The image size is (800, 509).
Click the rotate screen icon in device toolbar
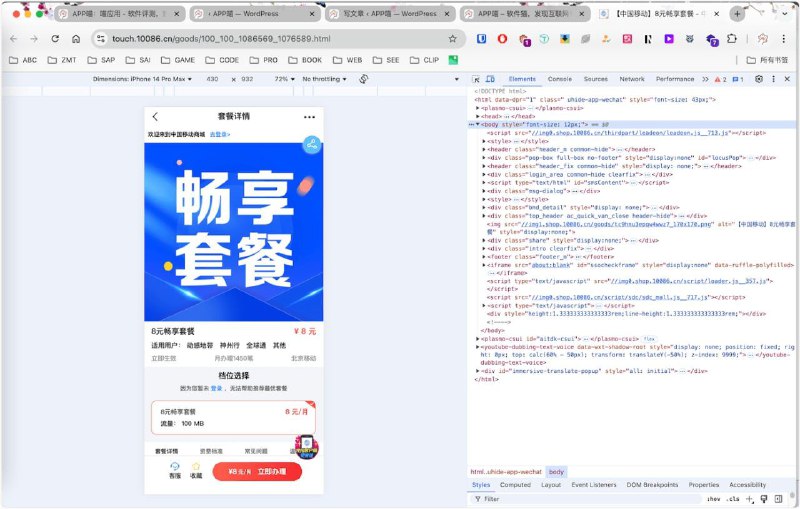[x=363, y=78]
